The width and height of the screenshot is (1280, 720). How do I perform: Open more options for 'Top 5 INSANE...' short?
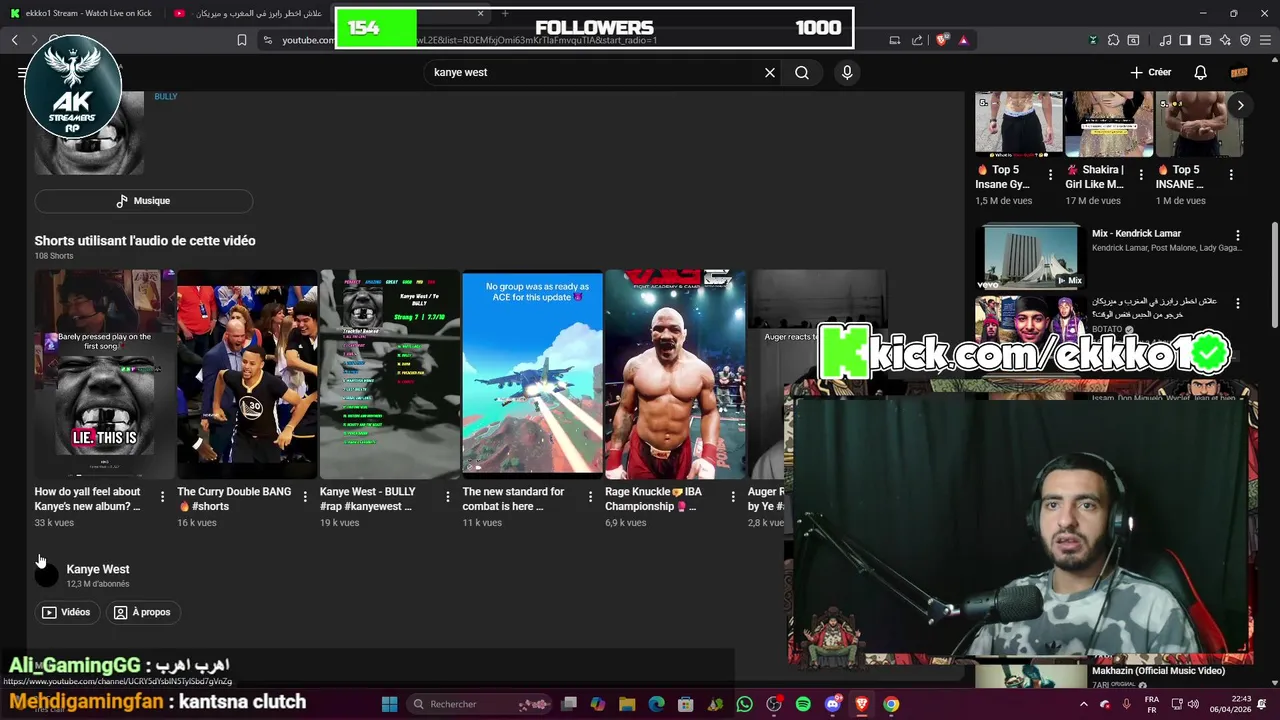[1231, 174]
